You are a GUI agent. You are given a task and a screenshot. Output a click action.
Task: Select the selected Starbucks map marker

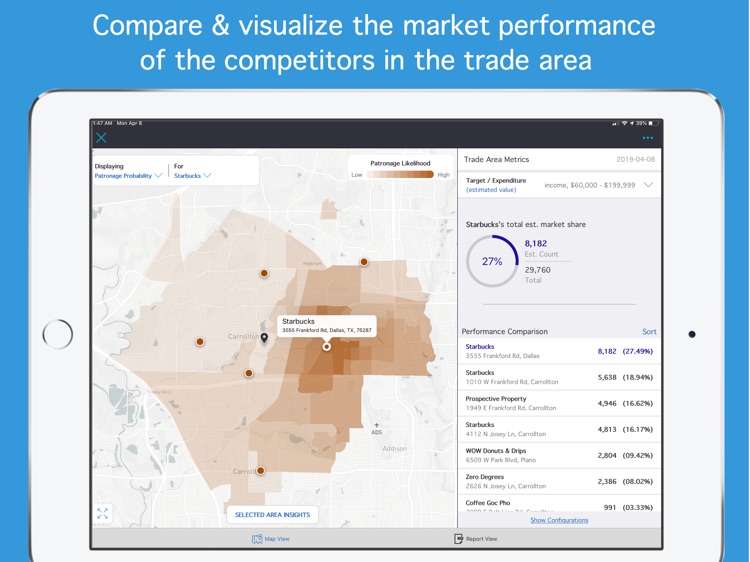click(x=327, y=346)
